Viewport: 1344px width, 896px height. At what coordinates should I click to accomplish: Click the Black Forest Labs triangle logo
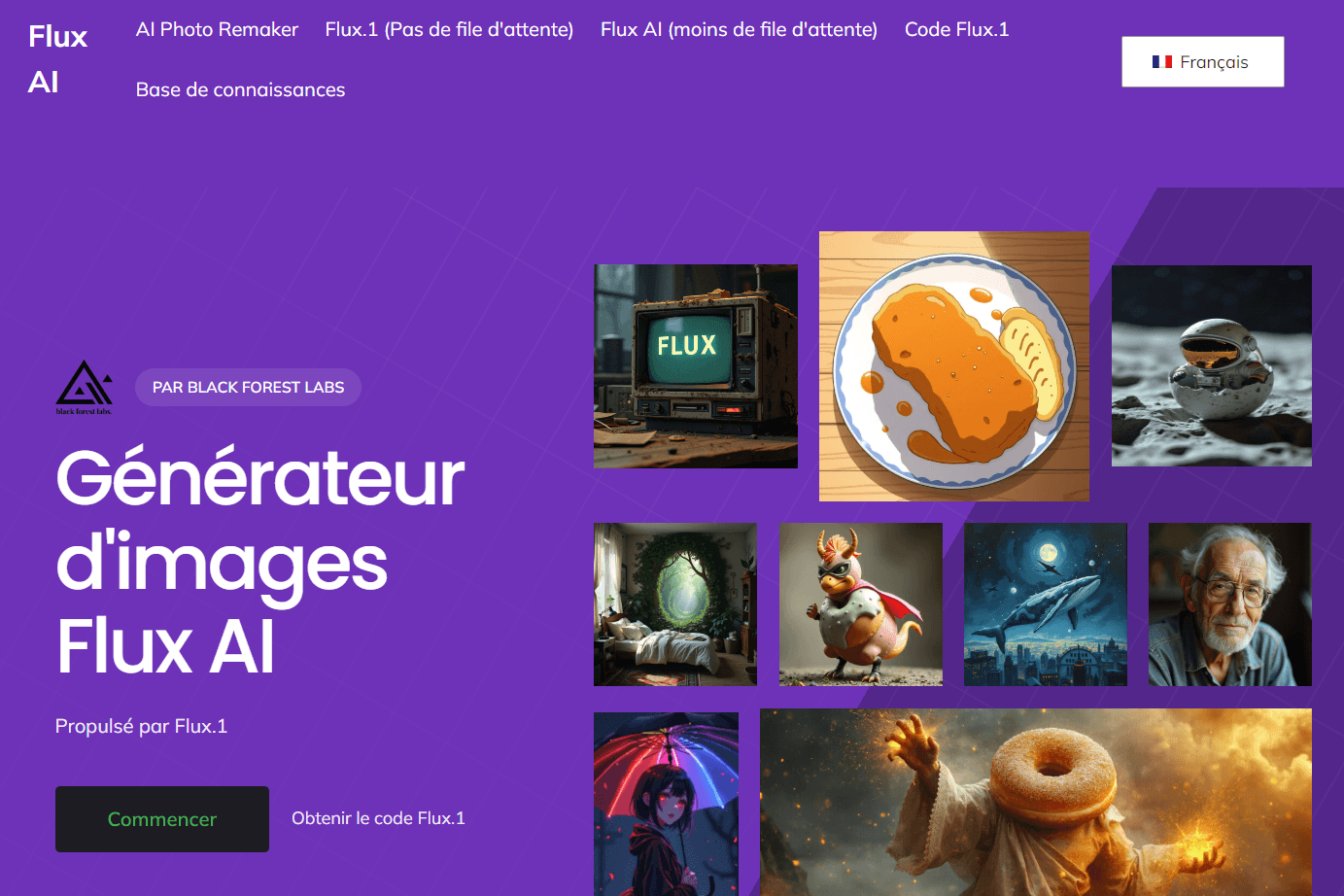point(84,387)
